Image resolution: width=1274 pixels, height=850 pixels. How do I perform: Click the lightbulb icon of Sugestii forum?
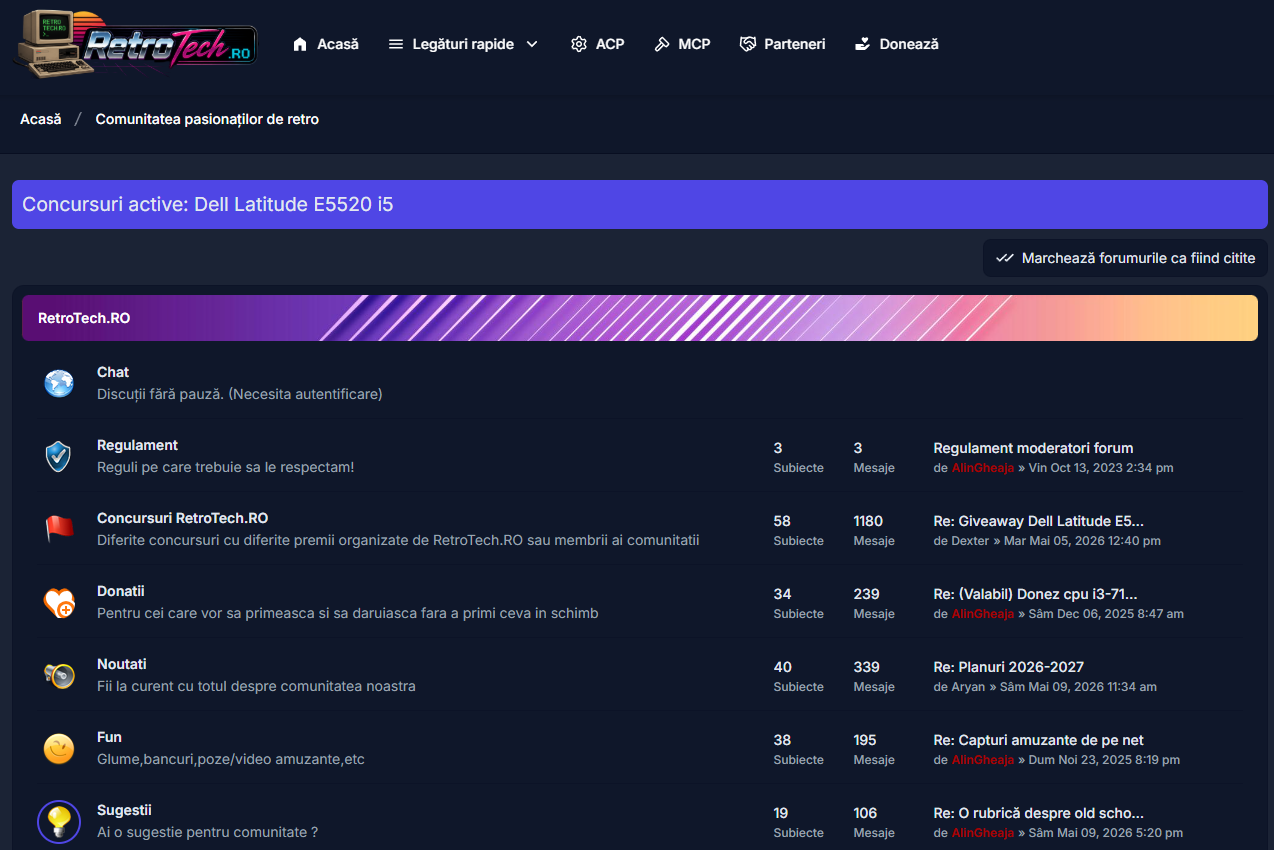(59, 821)
